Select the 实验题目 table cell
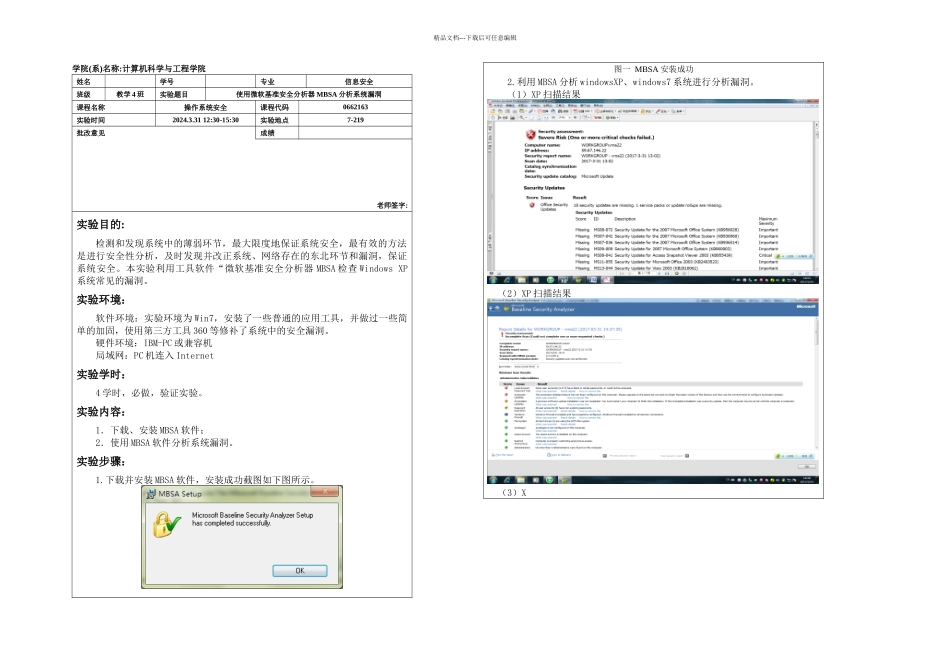 click(x=180, y=95)
